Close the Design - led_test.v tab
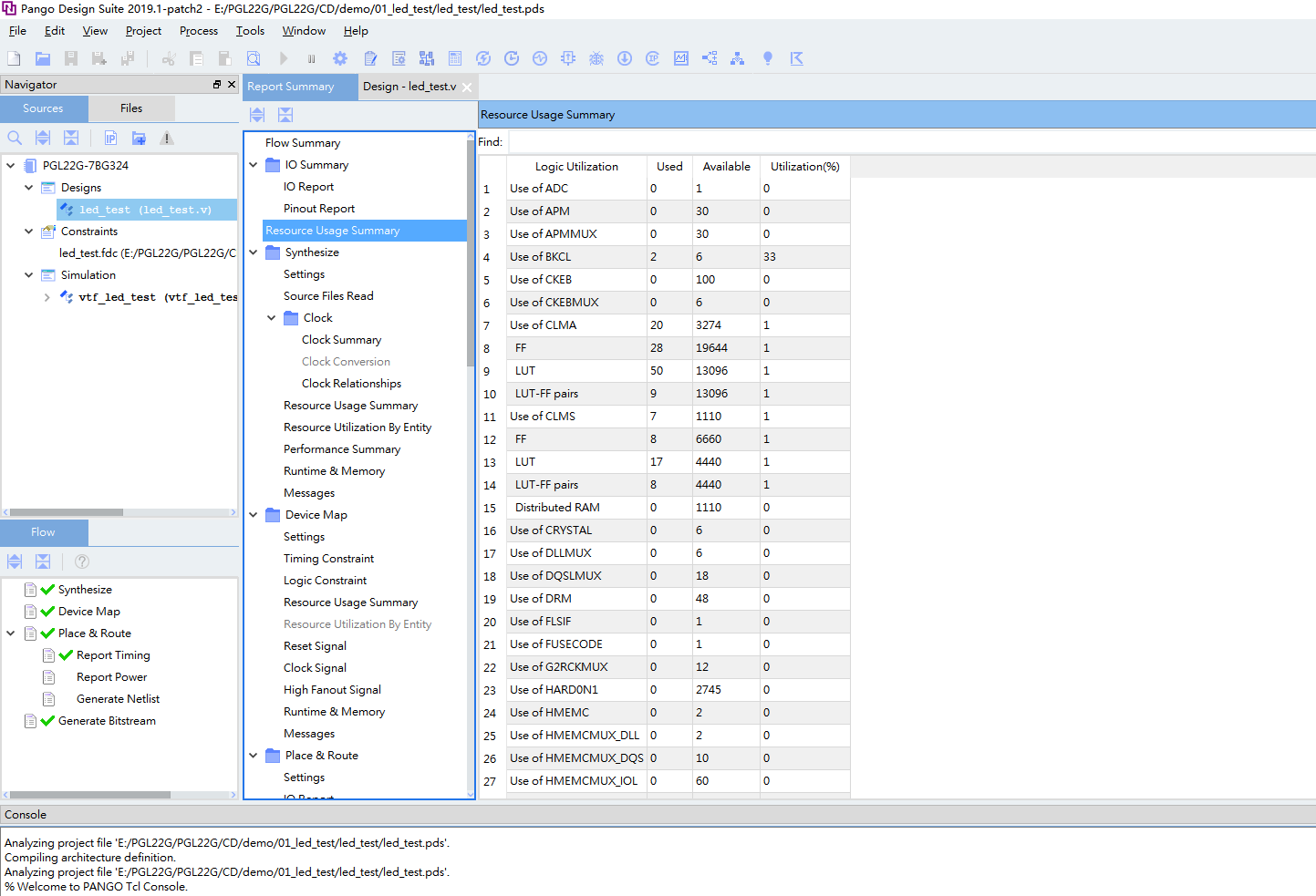This screenshot has width=1316, height=896. coord(467,88)
